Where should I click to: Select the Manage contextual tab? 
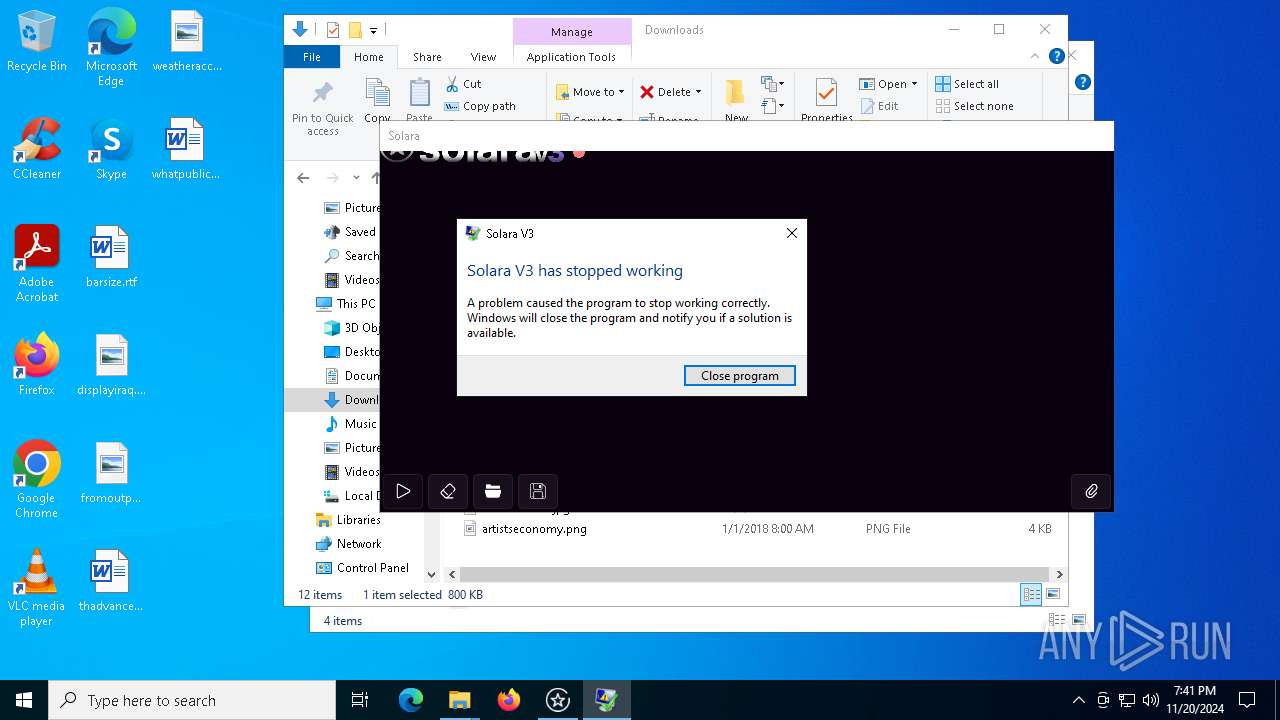click(572, 32)
